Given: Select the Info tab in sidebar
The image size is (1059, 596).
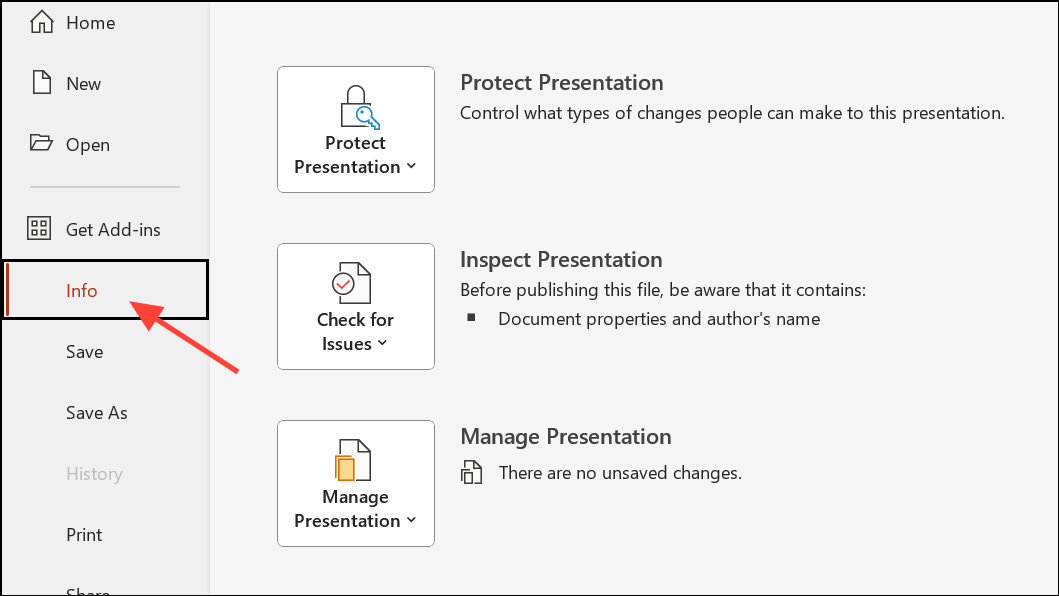Looking at the screenshot, I should coord(82,290).
